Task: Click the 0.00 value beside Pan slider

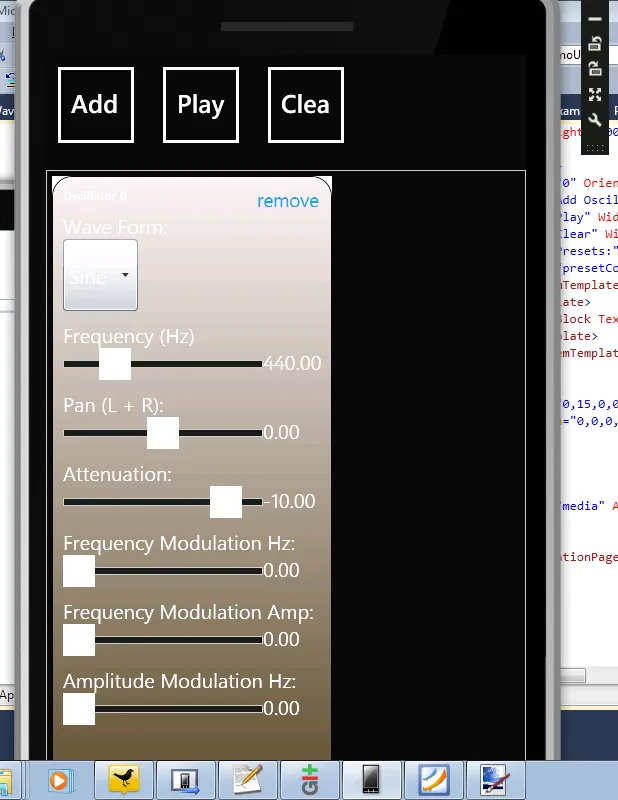Action: click(x=281, y=432)
